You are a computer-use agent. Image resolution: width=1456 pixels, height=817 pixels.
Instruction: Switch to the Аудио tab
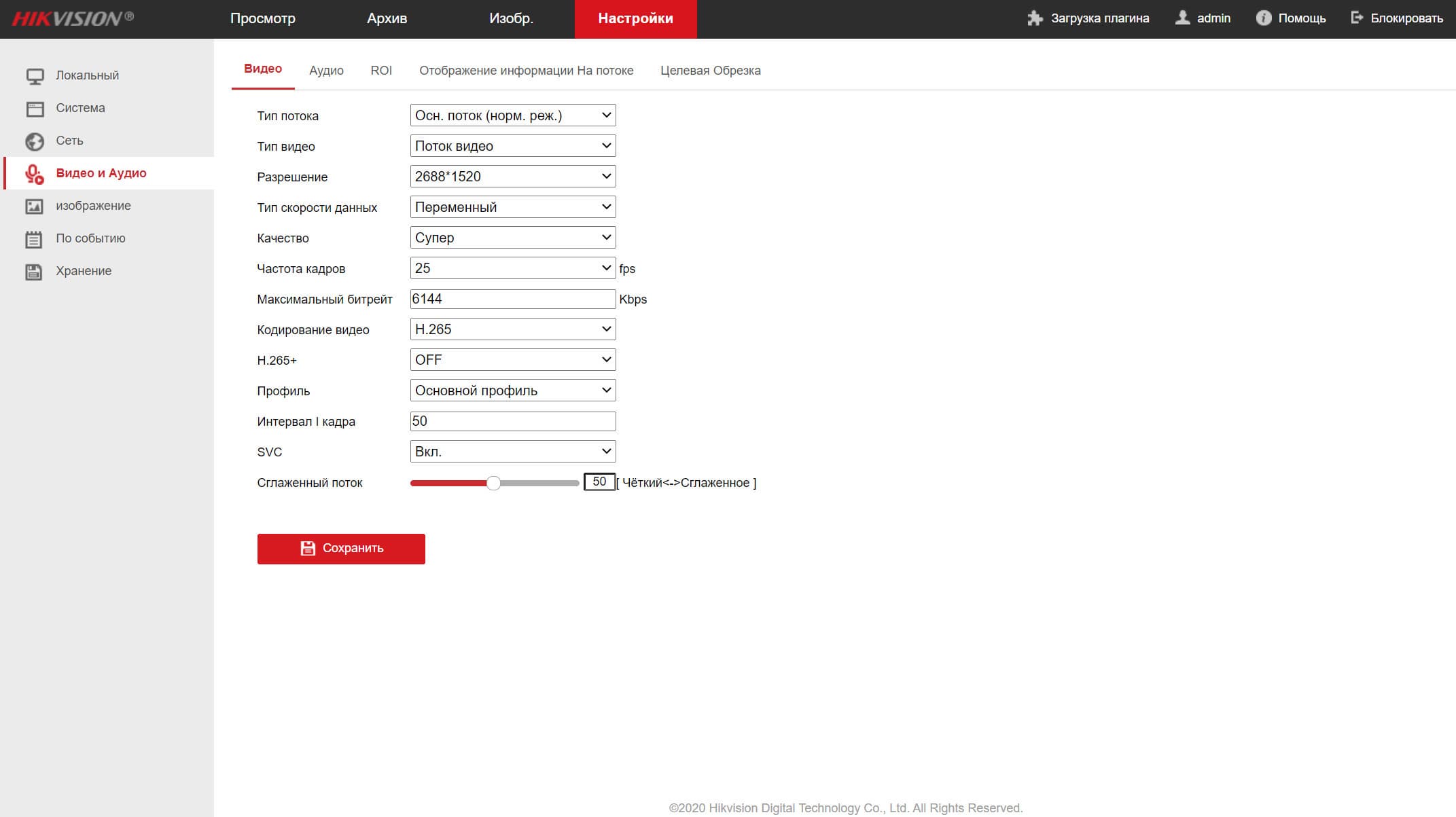[326, 71]
